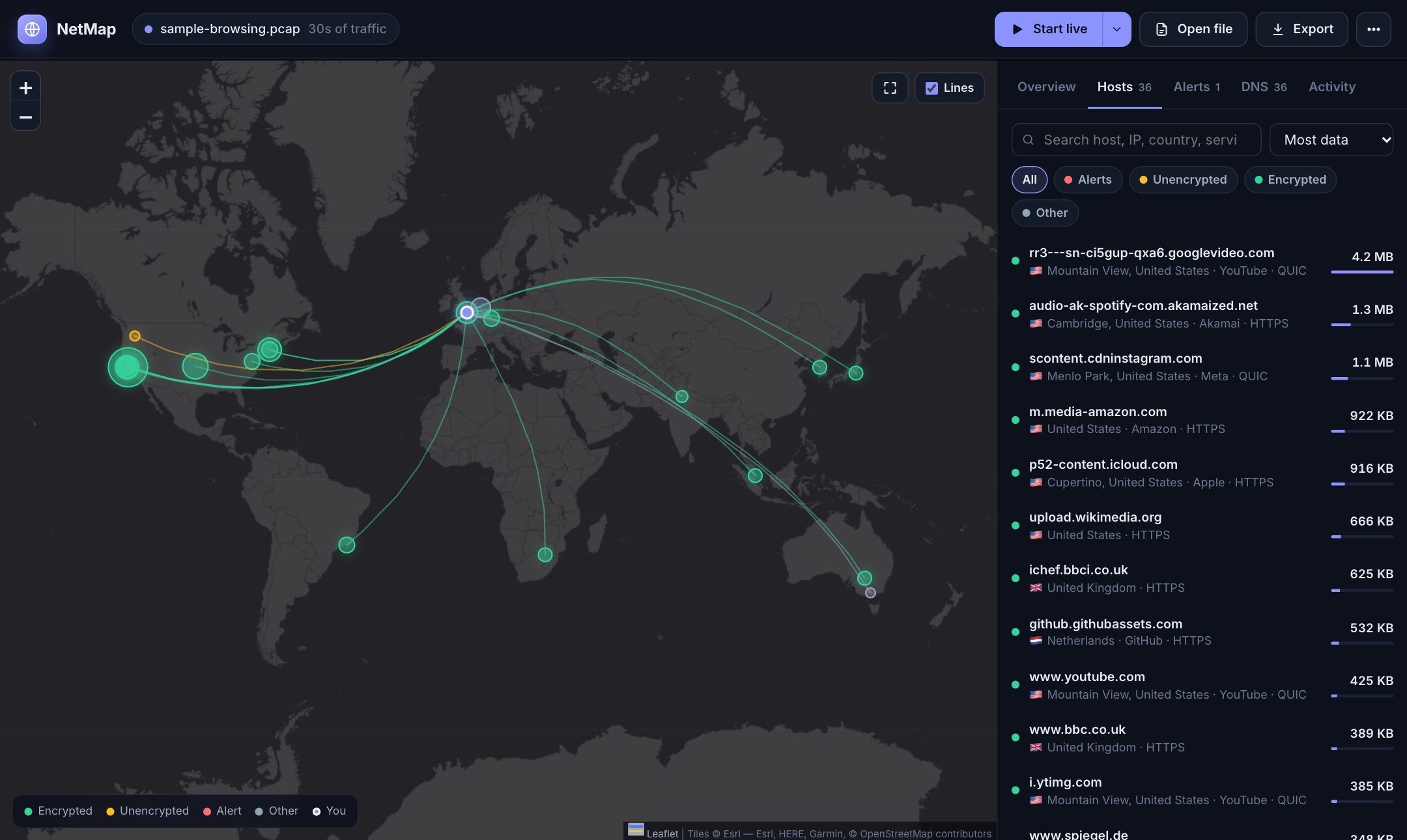
Task: Select the ichef.bbci.co.uk host row
Action: (1202, 578)
